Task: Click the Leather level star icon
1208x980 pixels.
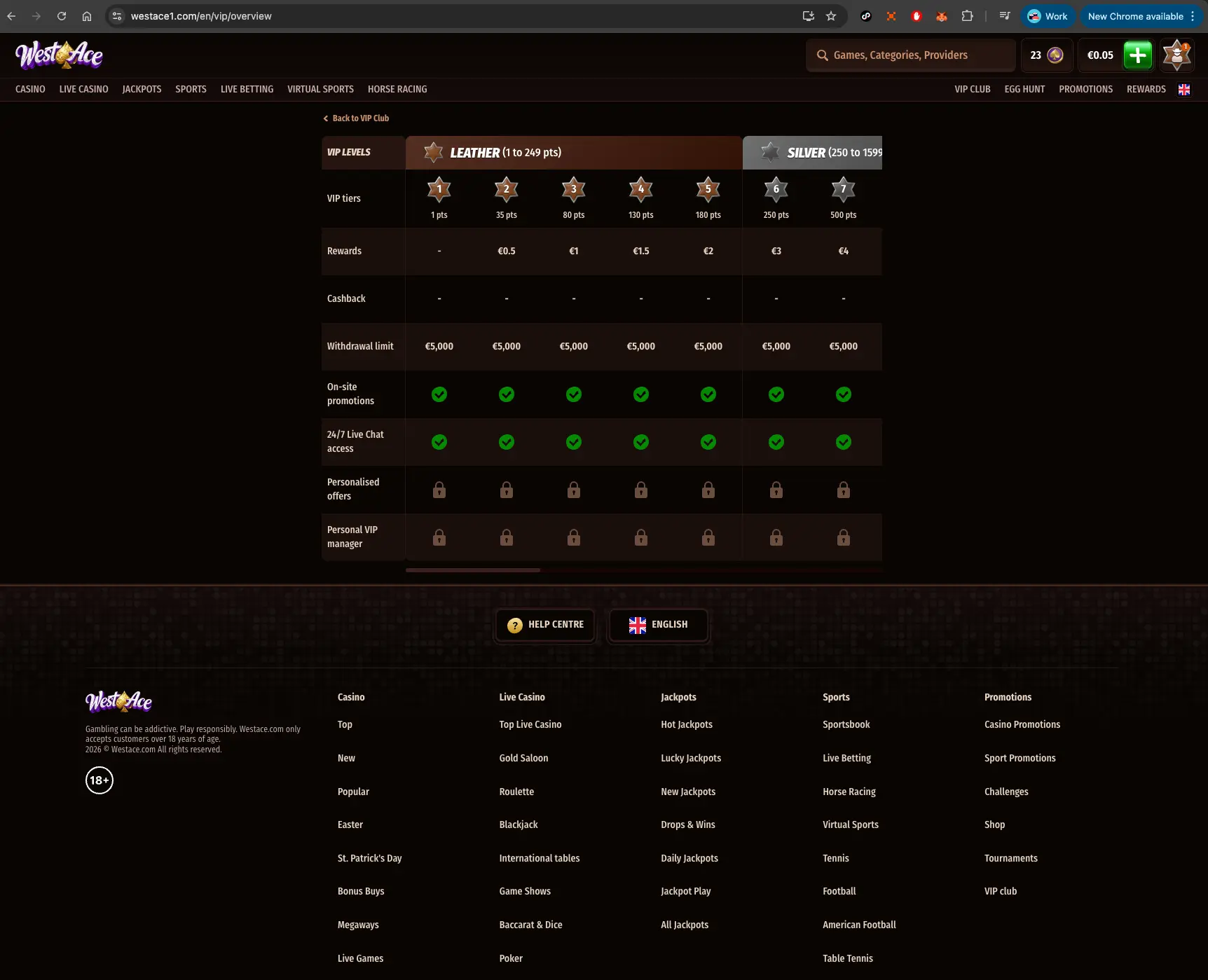Action: [x=434, y=152]
